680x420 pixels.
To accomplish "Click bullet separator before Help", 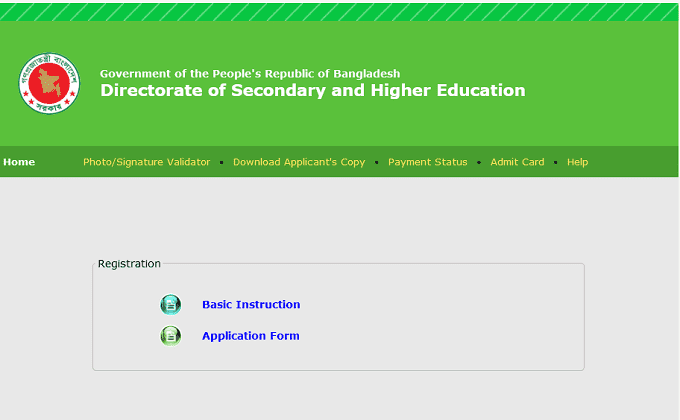I will click(x=556, y=162).
